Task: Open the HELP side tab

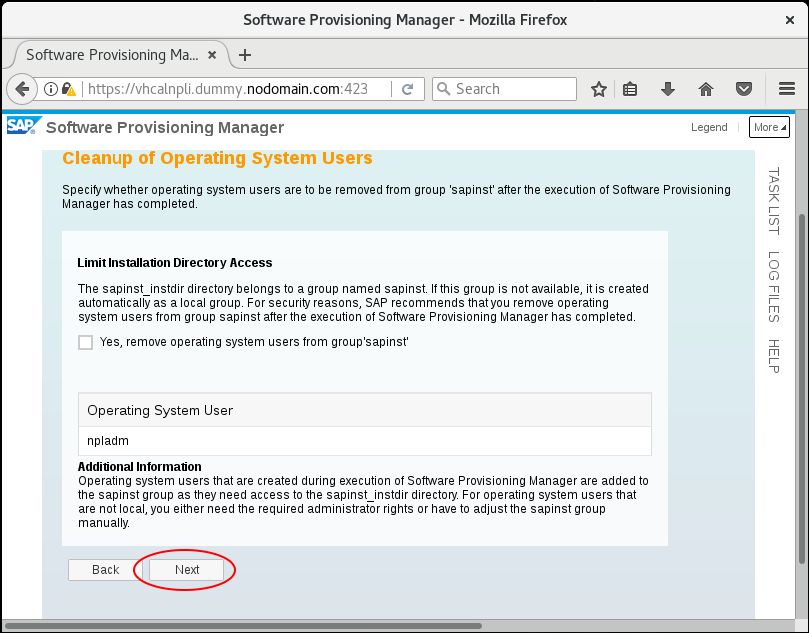Action: [773, 356]
